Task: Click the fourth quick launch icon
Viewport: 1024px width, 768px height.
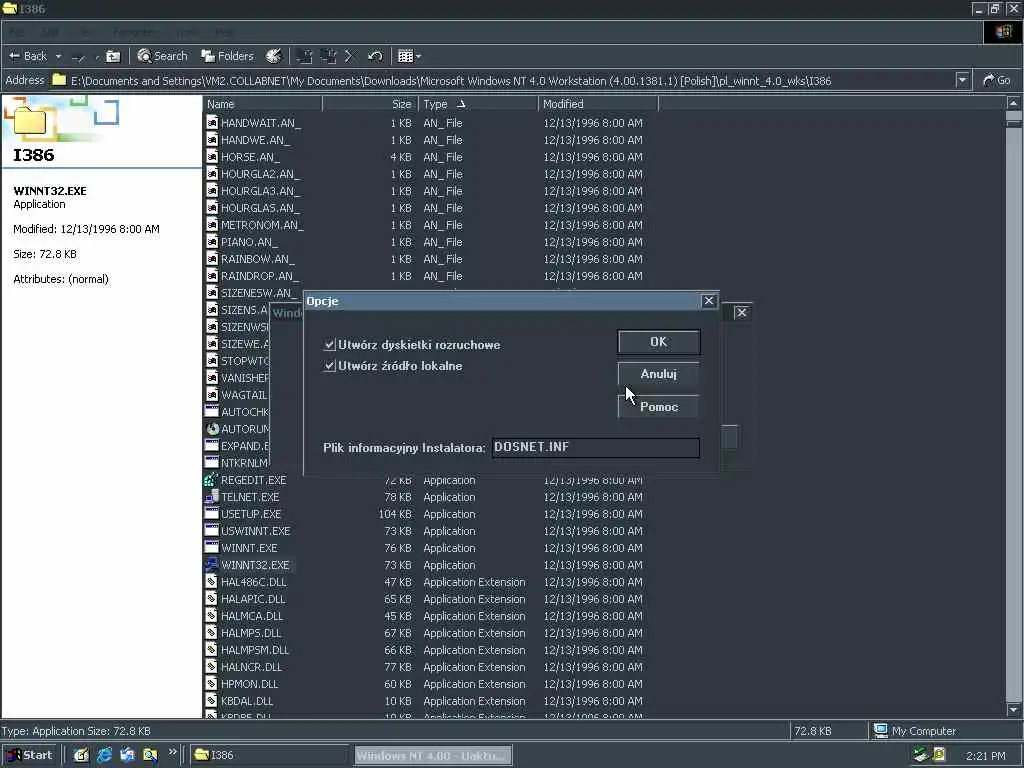Action: point(150,755)
